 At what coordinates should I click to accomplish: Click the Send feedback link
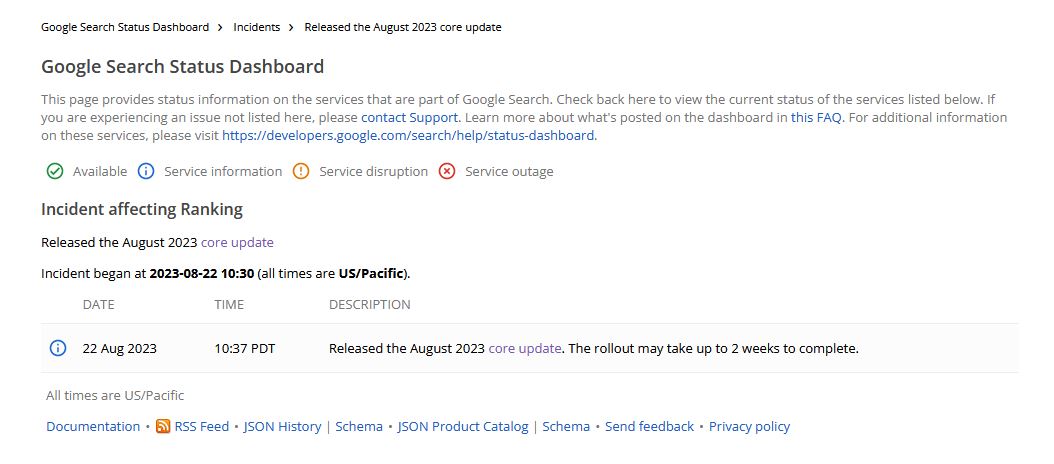click(x=649, y=426)
